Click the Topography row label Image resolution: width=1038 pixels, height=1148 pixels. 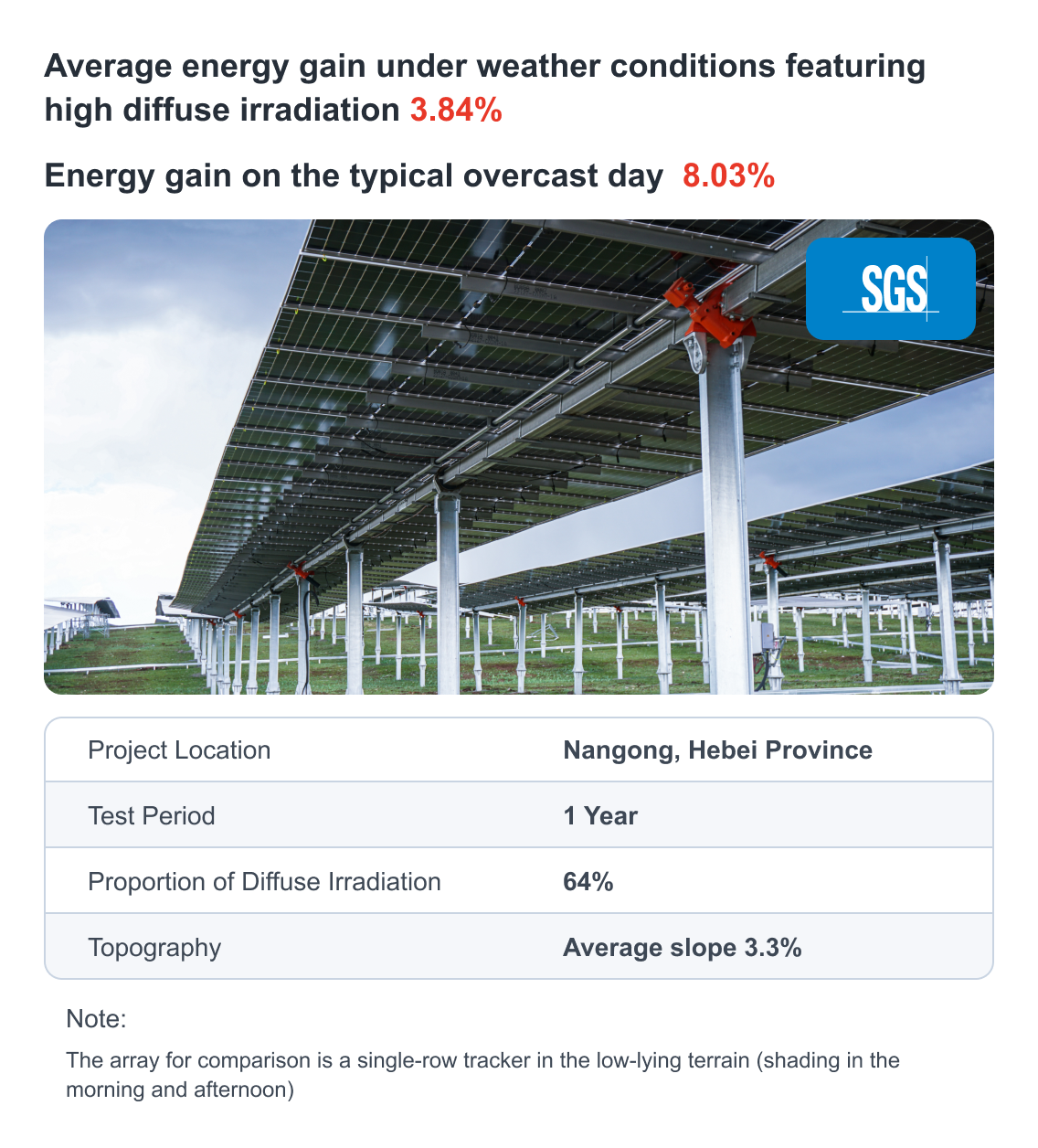(154, 948)
